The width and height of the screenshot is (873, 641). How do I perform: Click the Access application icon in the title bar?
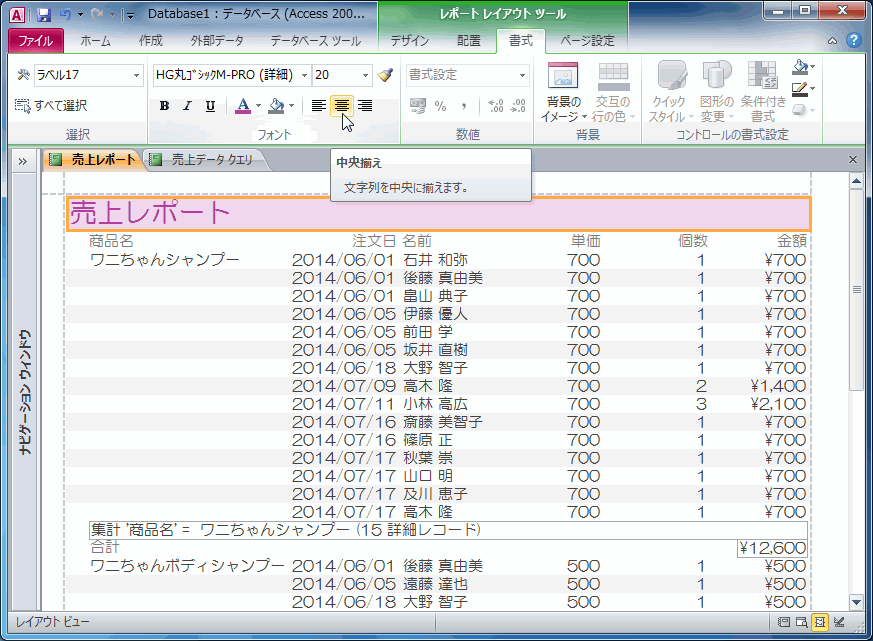coord(17,15)
